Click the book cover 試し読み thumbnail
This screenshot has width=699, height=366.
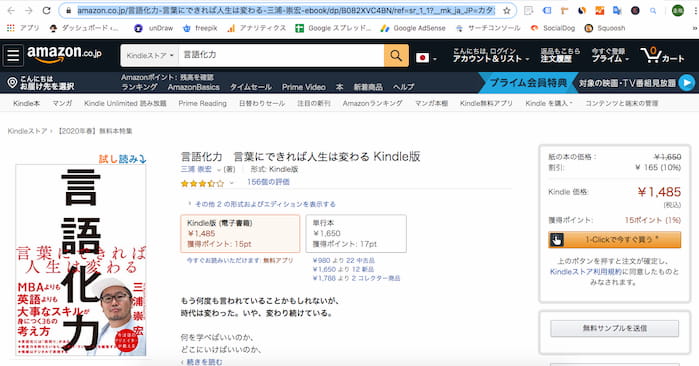click(81, 260)
